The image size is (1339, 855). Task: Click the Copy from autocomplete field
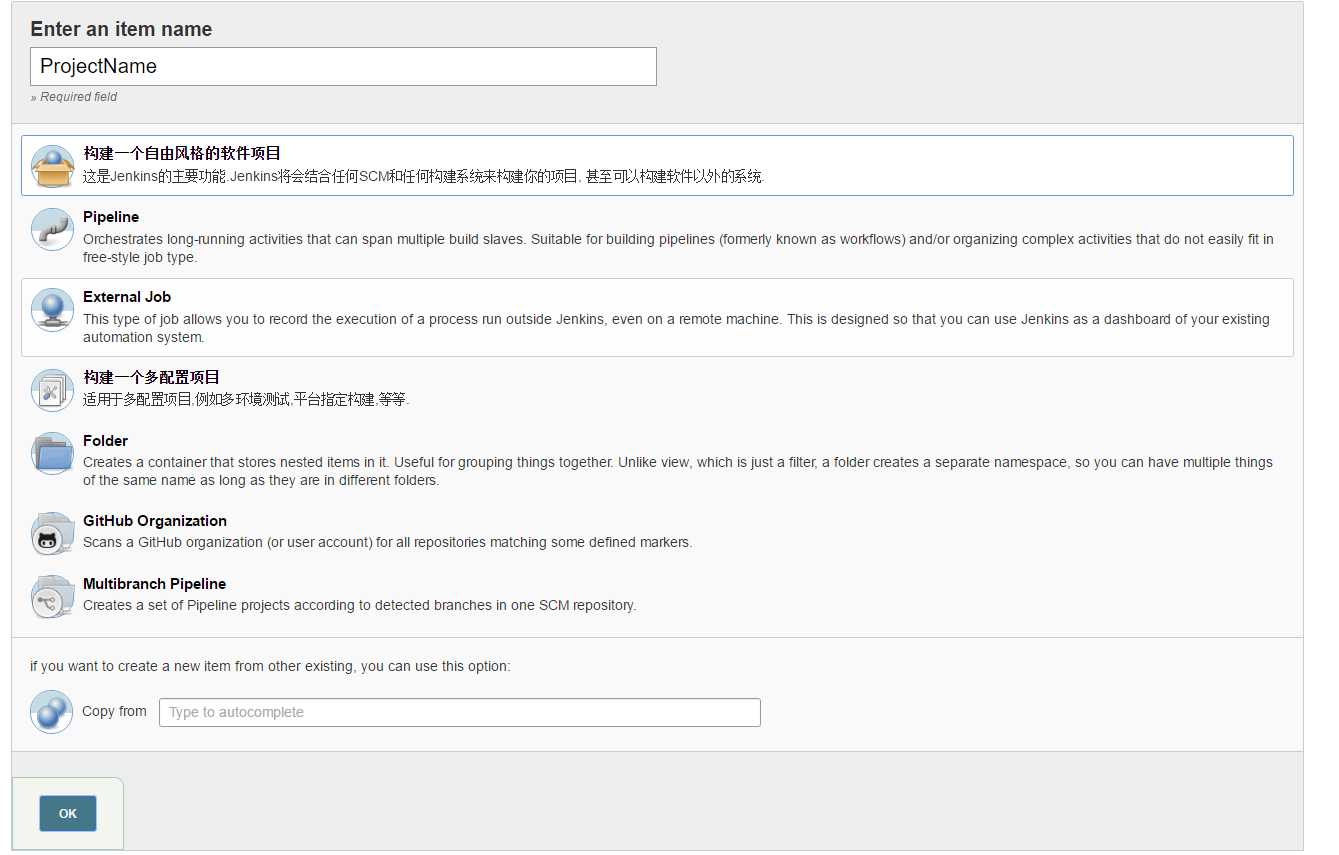click(460, 712)
